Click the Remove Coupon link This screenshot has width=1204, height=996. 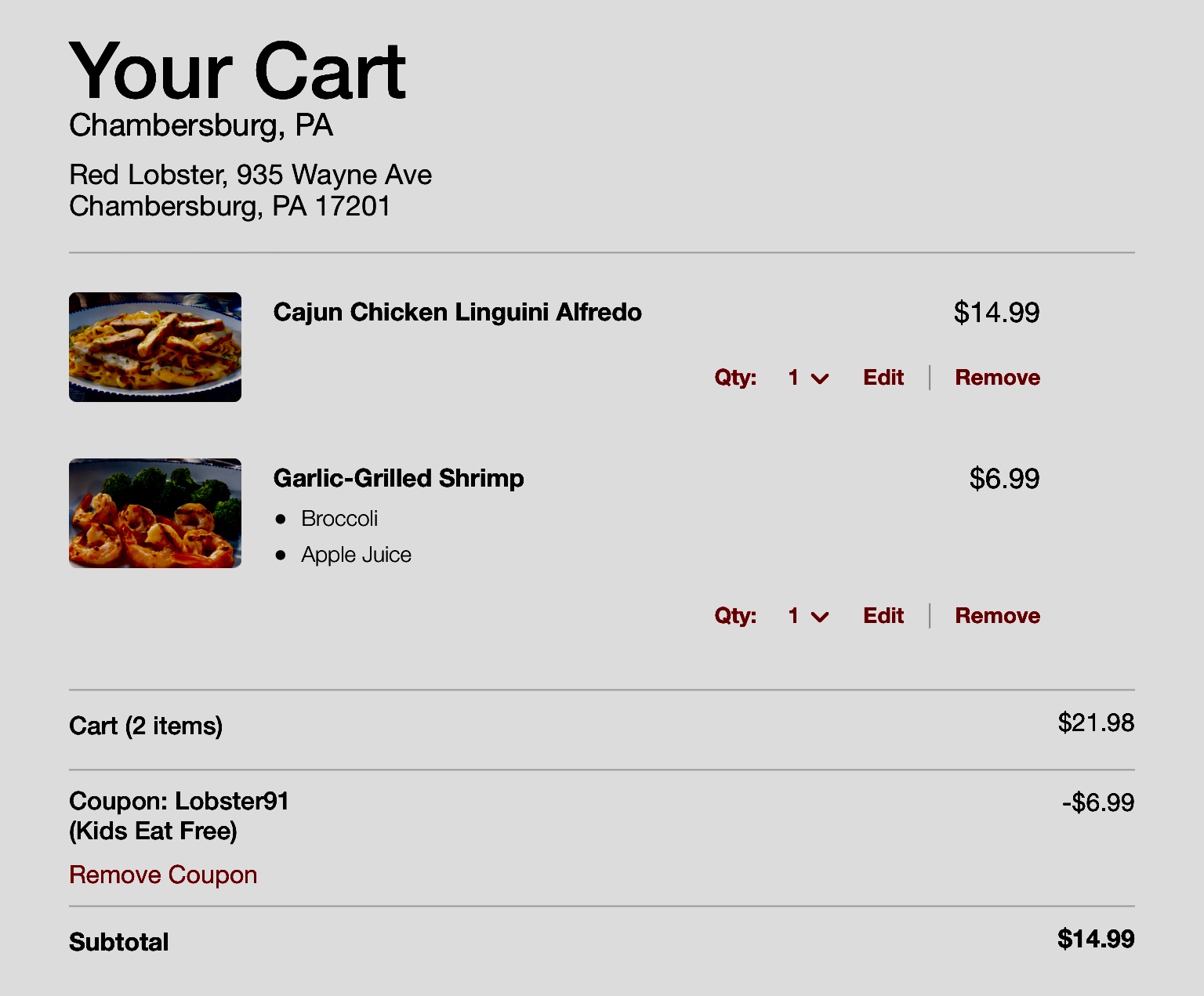pos(163,875)
